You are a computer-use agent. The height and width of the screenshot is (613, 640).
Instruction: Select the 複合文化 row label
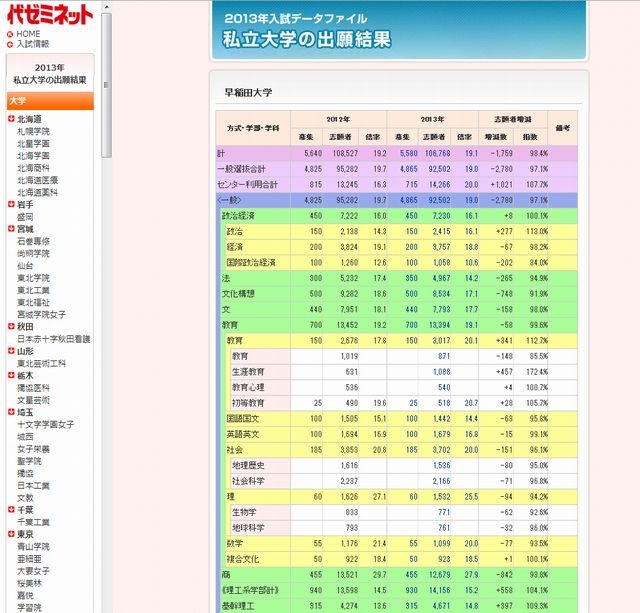(243, 559)
